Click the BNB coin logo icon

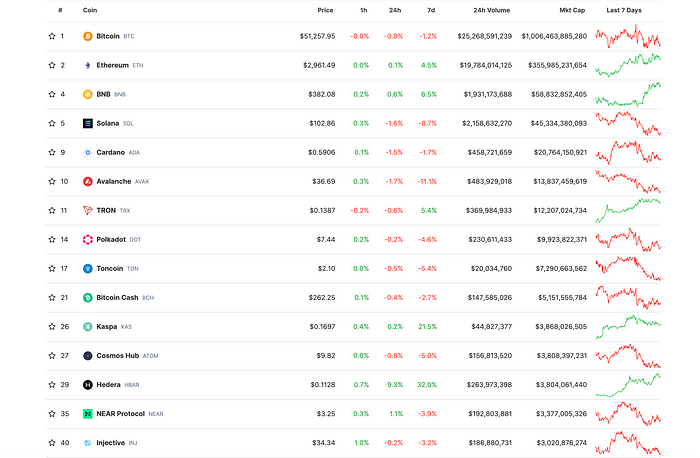point(88,94)
